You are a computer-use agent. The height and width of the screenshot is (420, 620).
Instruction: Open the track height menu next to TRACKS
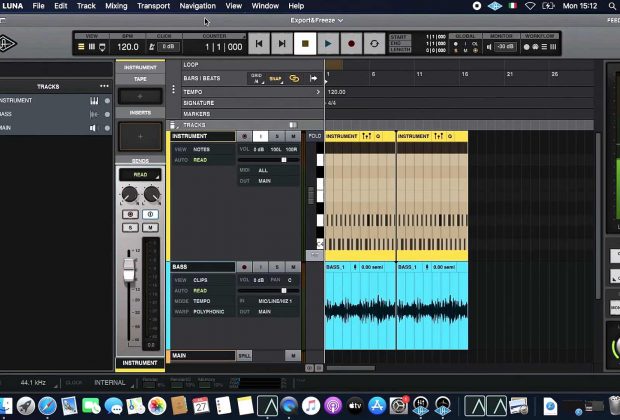(x=173, y=125)
